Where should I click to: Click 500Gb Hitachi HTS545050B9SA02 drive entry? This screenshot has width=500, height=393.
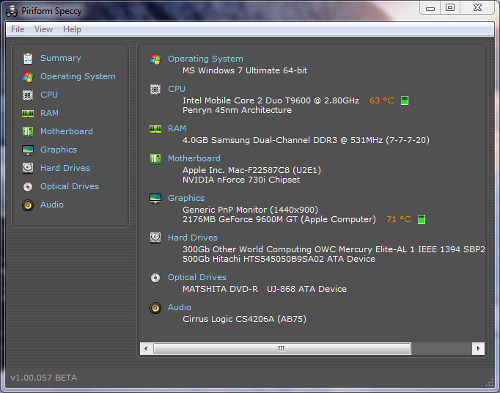pos(279,259)
